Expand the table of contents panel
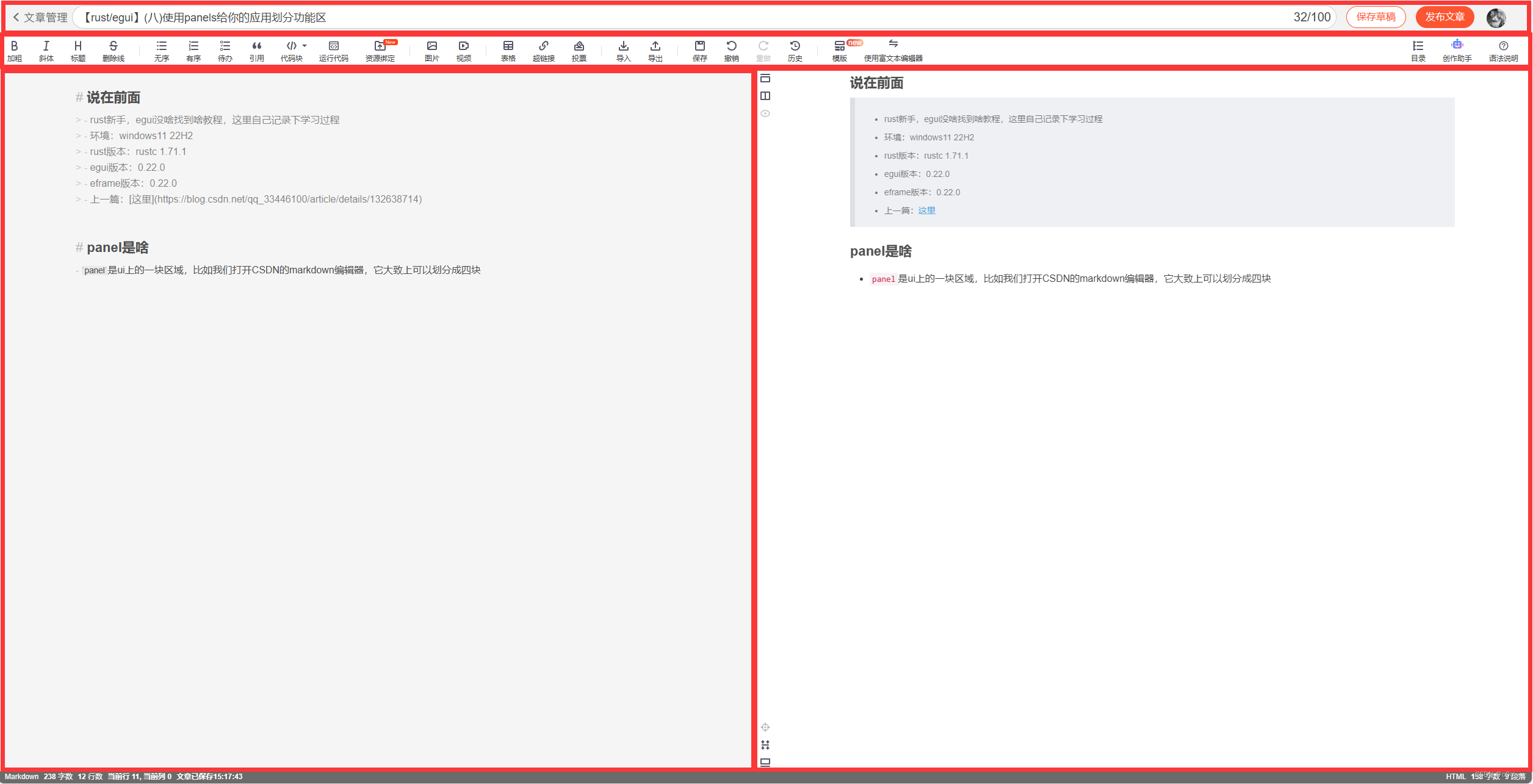This screenshot has height=784, width=1533. tap(1417, 50)
